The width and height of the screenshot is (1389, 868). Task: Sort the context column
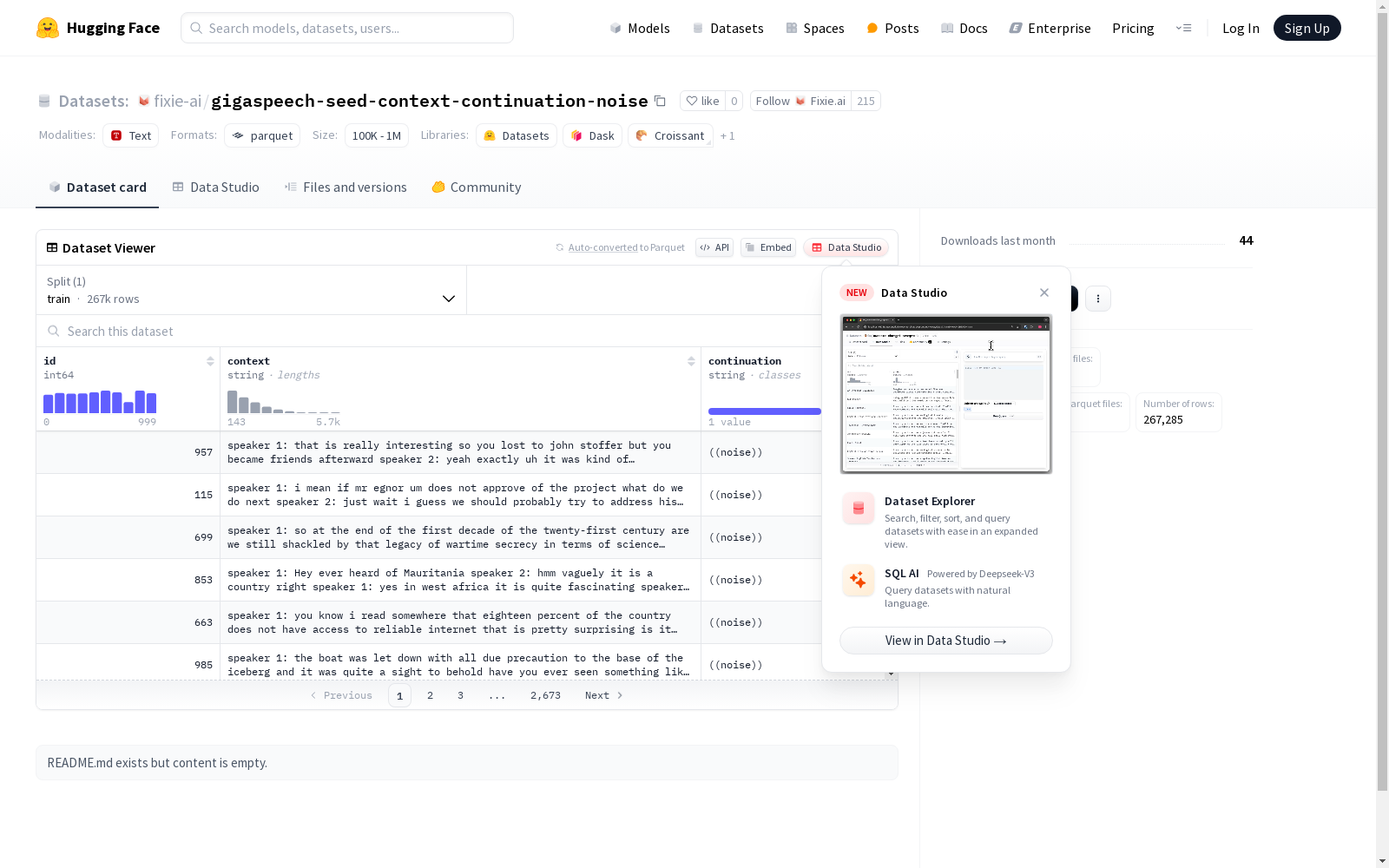[x=691, y=361]
